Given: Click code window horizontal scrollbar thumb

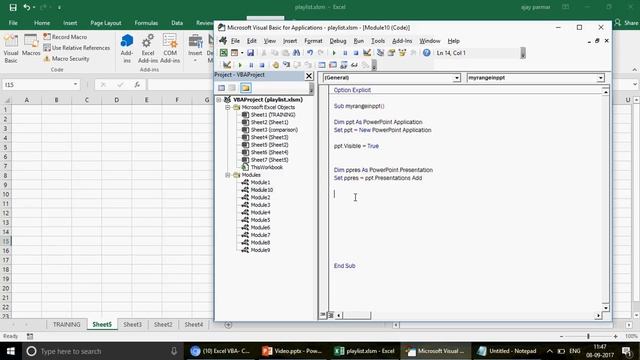Looking at the screenshot, I should coord(357,315).
